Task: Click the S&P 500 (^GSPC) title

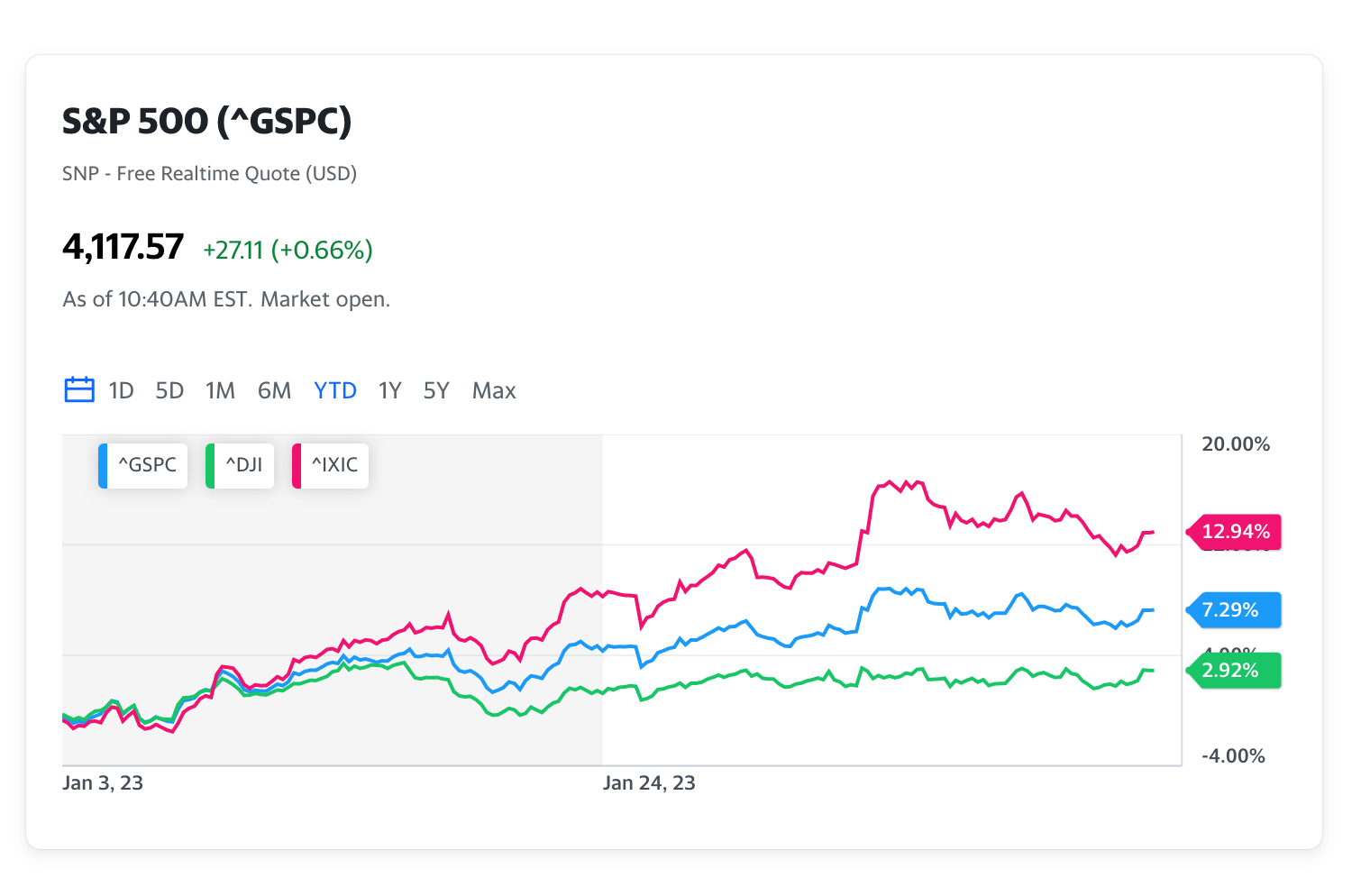Action: coord(206,121)
